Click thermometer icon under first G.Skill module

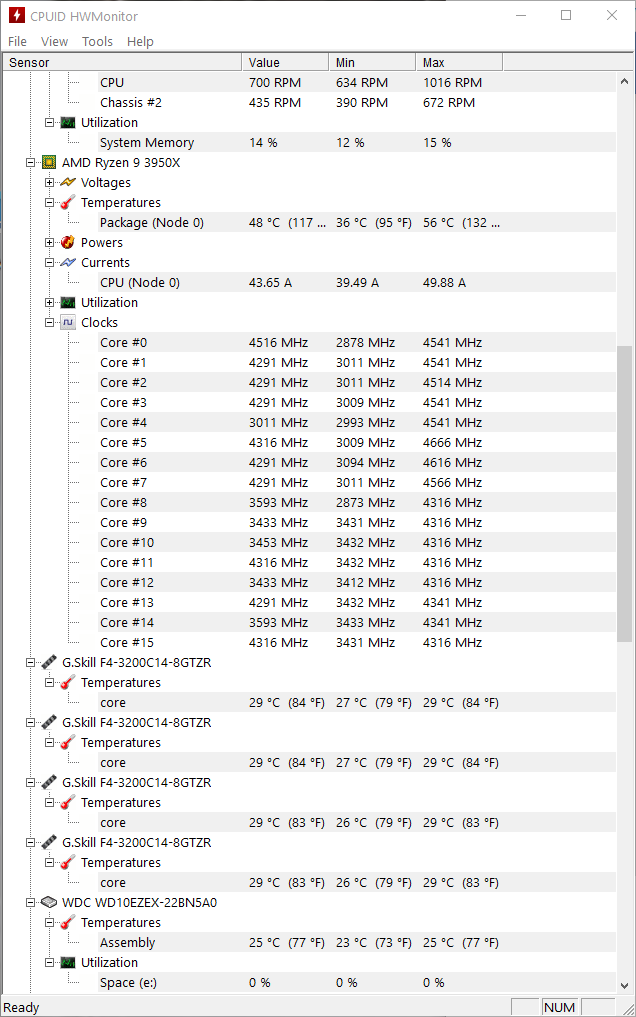68,682
